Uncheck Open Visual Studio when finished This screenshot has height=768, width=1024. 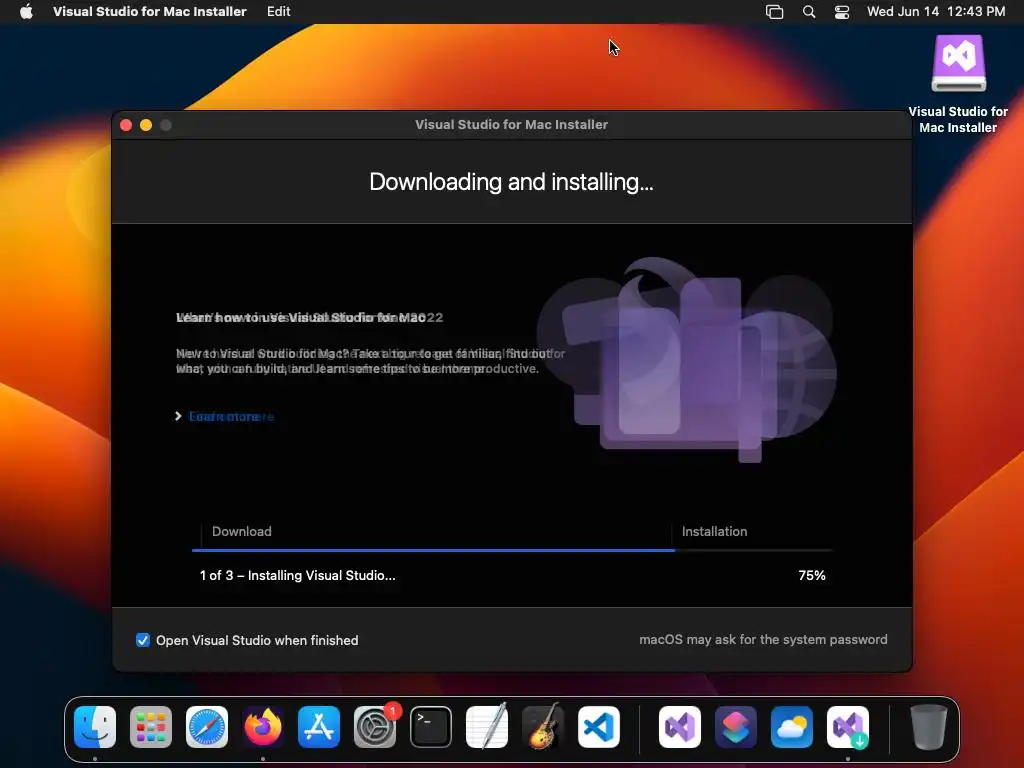pyautogui.click(x=142, y=640)
